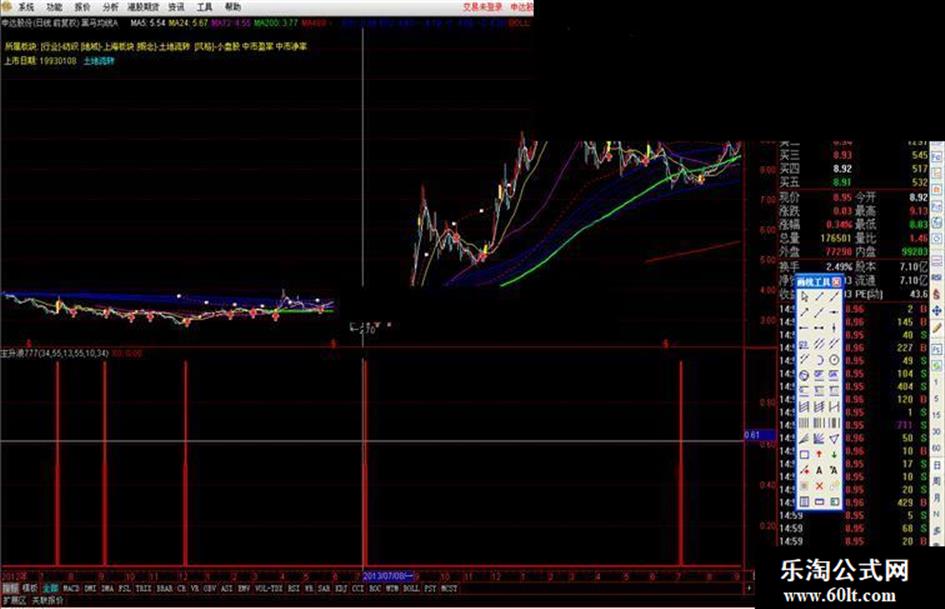Click the MA200: 3.77 readout
Screen dimensions: 945x609
276,23
